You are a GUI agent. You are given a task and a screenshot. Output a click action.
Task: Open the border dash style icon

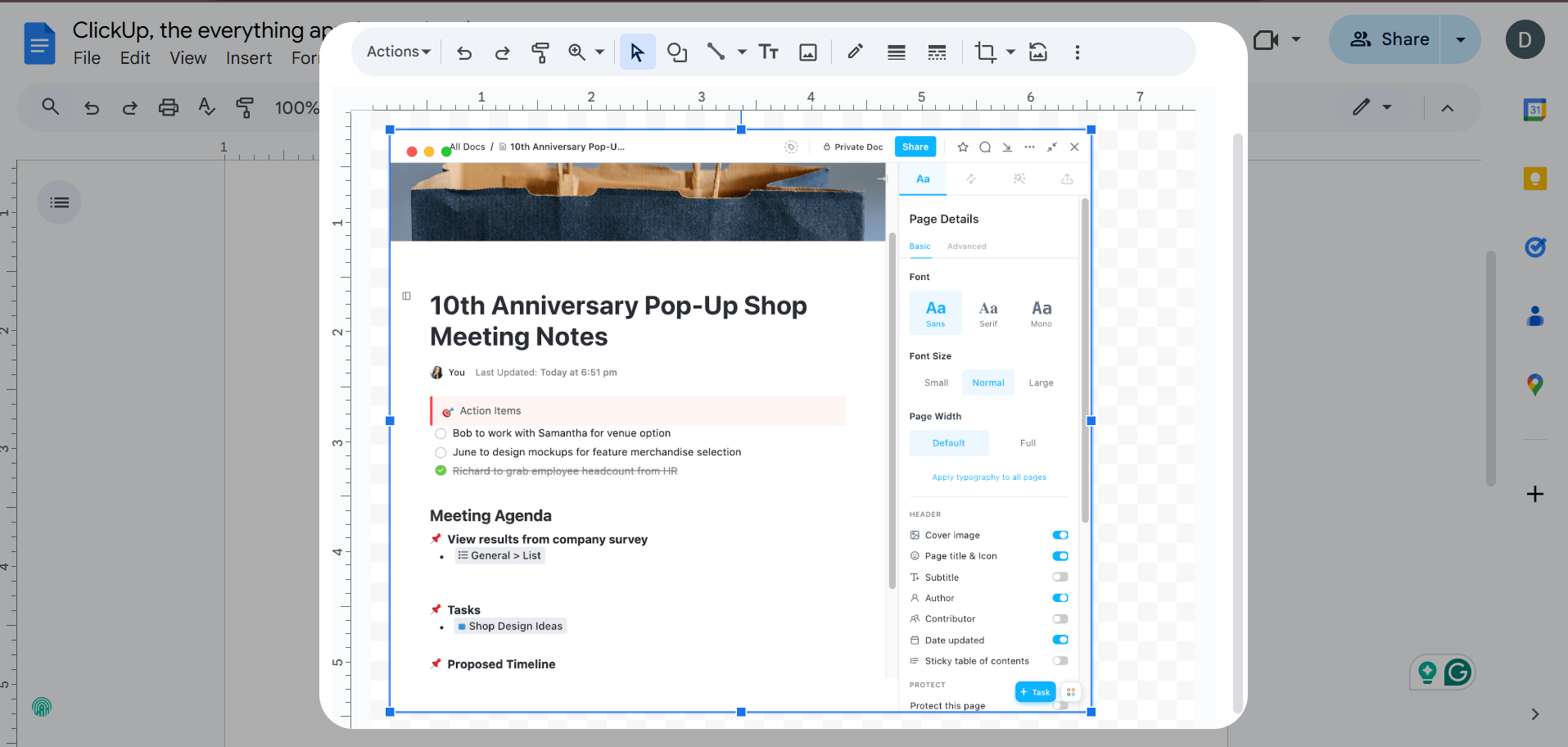[x=937, y=52]
